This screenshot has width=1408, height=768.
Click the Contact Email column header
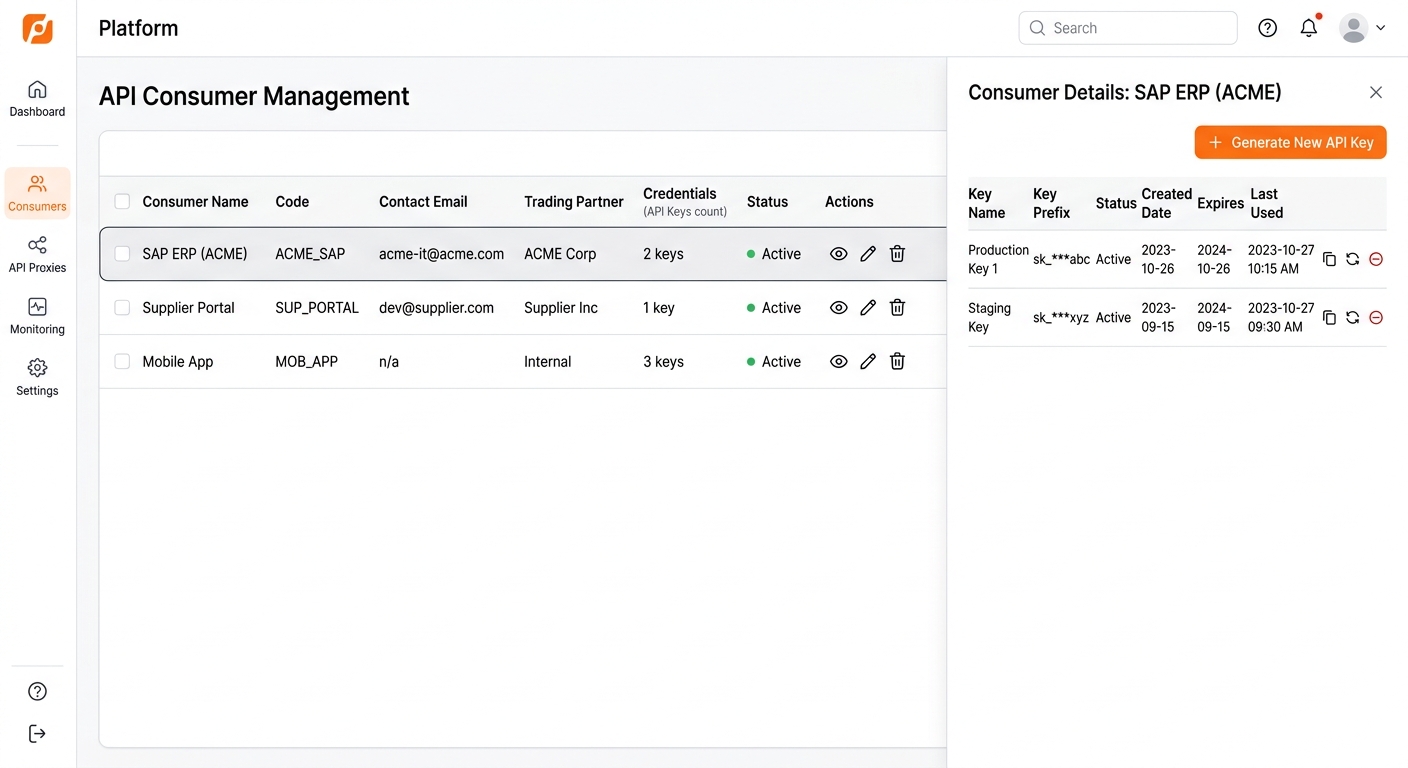coord(423,201)
